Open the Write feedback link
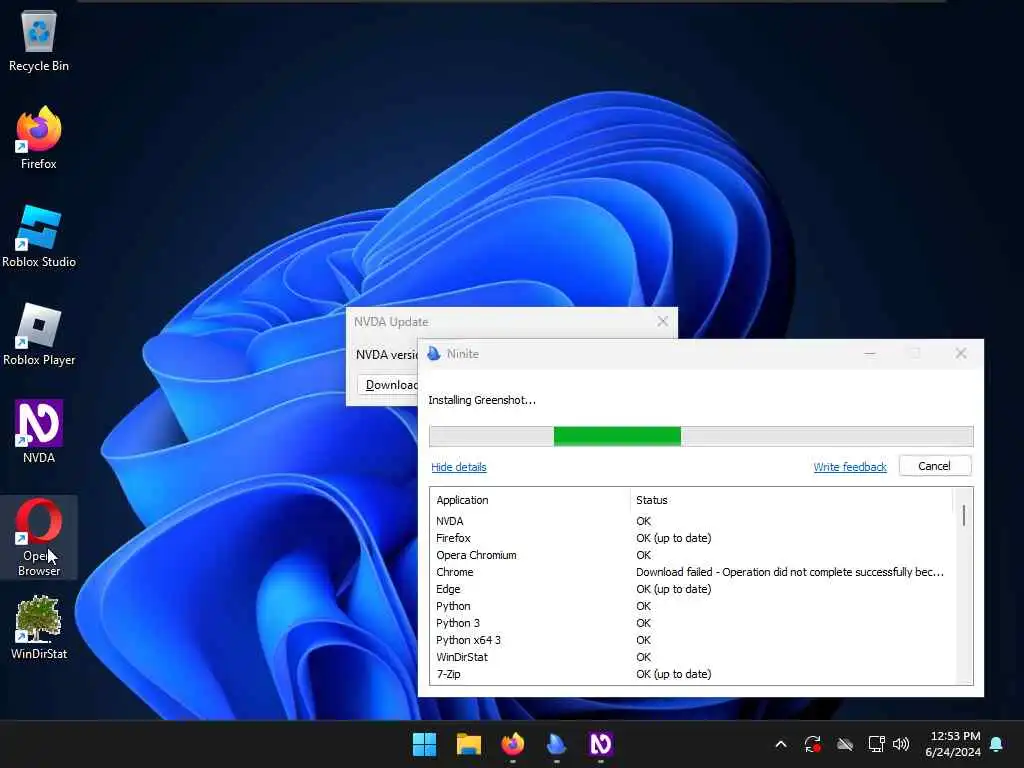Viewport: 1024px width, 768px height. [850, 467]
